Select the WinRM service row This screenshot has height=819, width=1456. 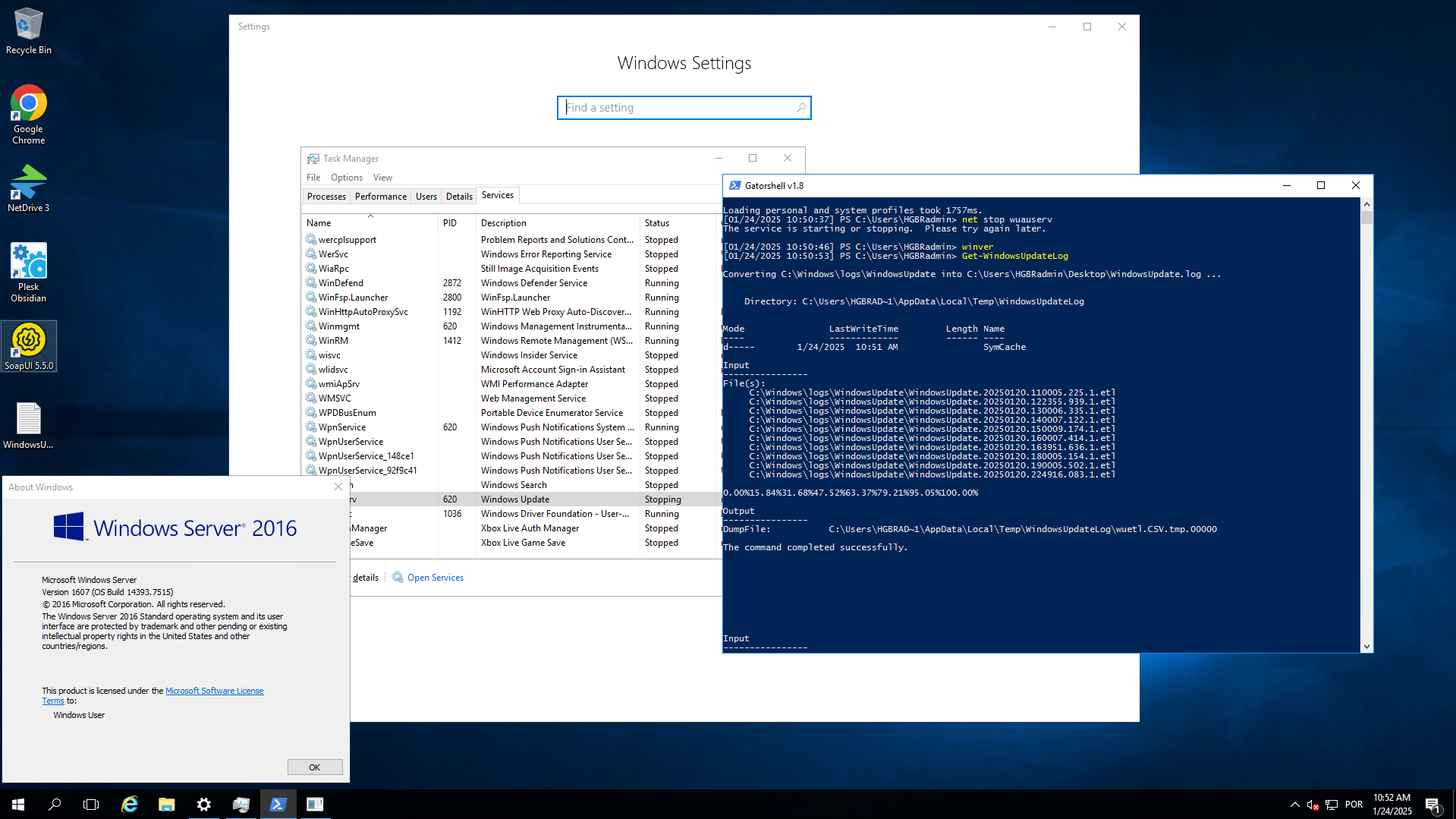(512, 341)
